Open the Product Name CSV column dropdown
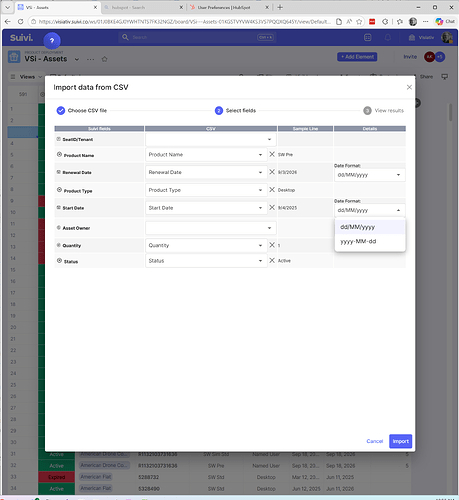This screenshot has width=459, height=500. pyautogui.click(x=206, y=155)
